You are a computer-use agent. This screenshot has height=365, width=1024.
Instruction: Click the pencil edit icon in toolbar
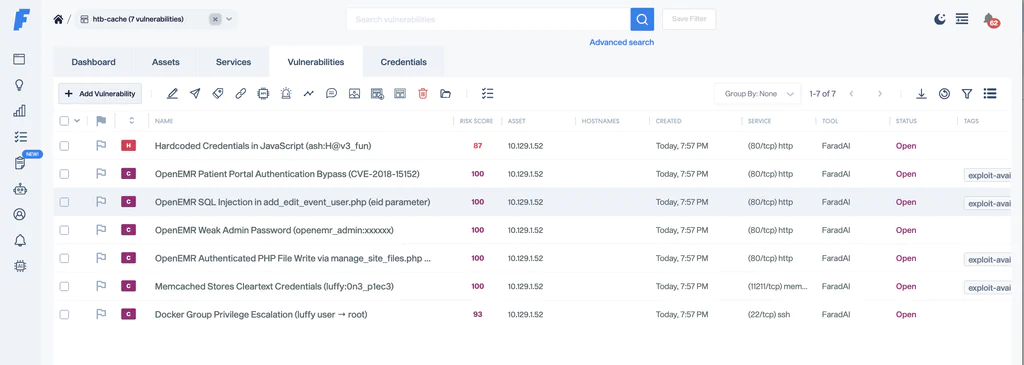(172, 94)
